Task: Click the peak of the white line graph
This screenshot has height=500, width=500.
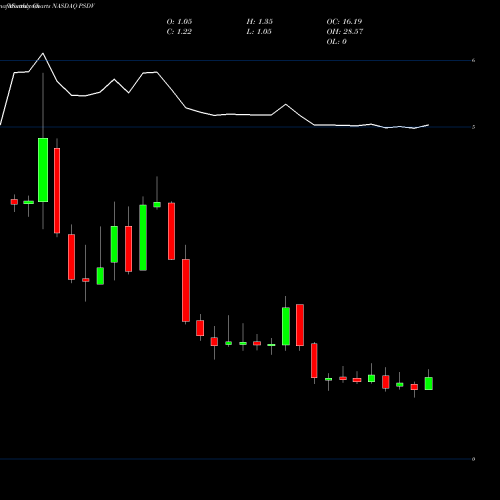Action: pos(43,53)
